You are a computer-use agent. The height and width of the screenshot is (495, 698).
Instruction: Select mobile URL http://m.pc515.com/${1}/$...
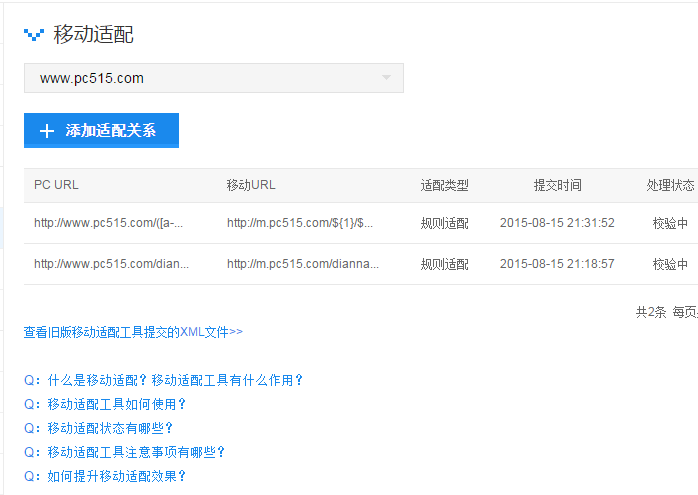(x=300, y=223)
